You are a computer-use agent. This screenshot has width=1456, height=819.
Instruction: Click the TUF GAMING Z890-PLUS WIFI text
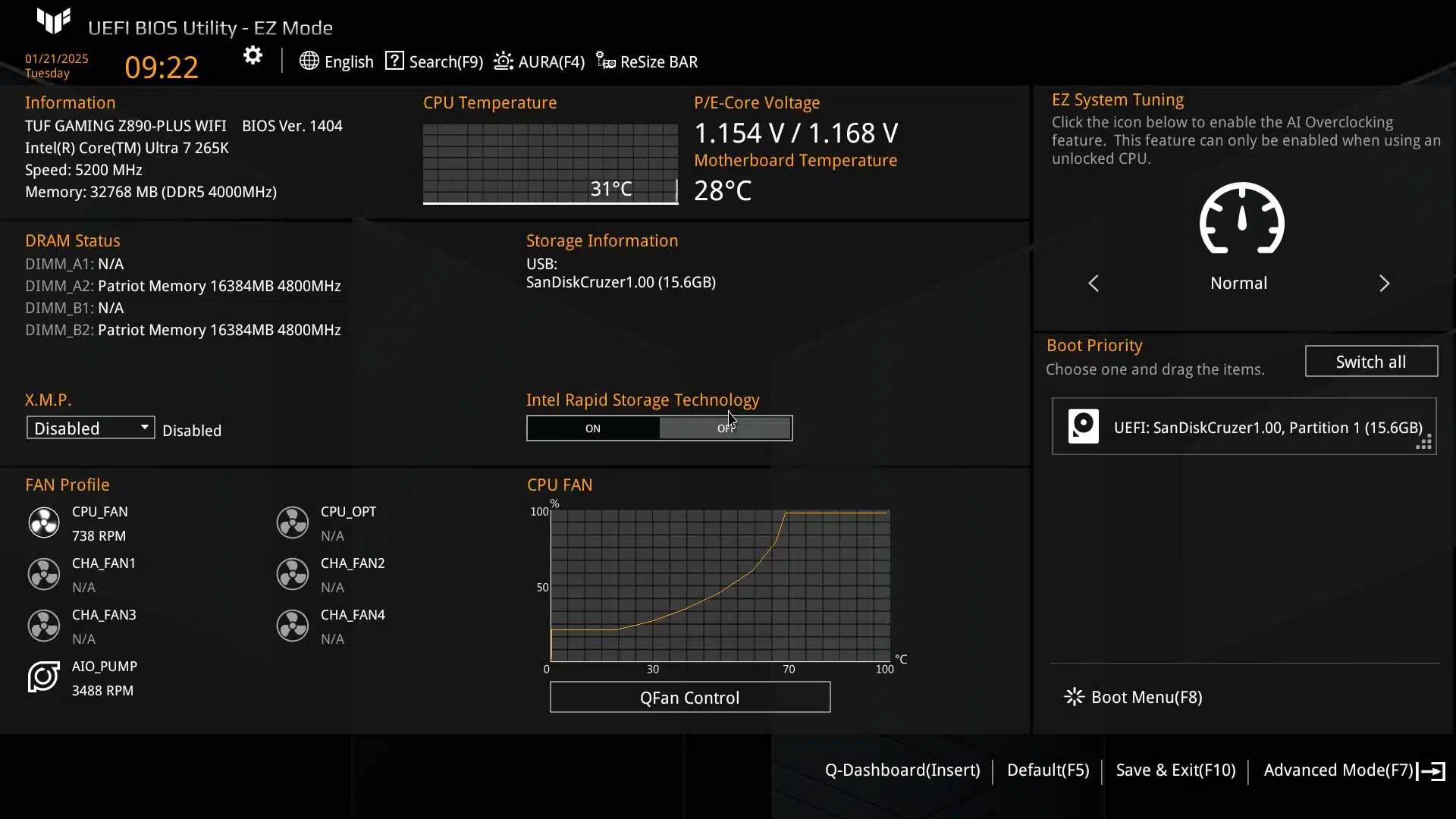pyautogui.click(x=126, y=126)
